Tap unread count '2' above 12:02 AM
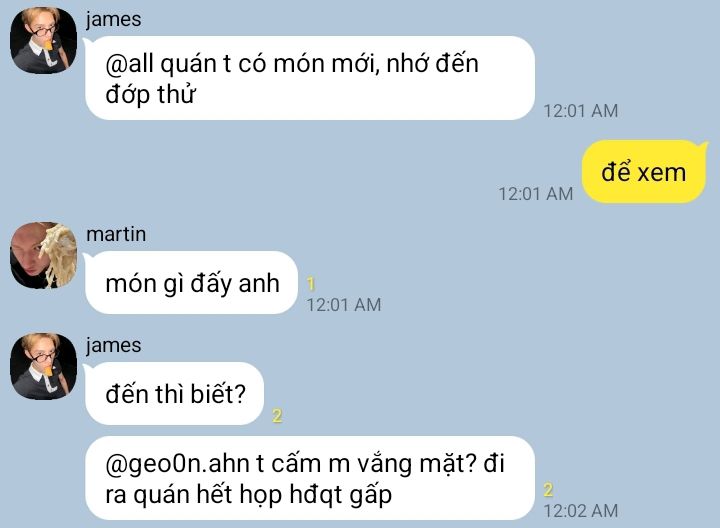Screen dimensions: 720x528 pos(548,490)
